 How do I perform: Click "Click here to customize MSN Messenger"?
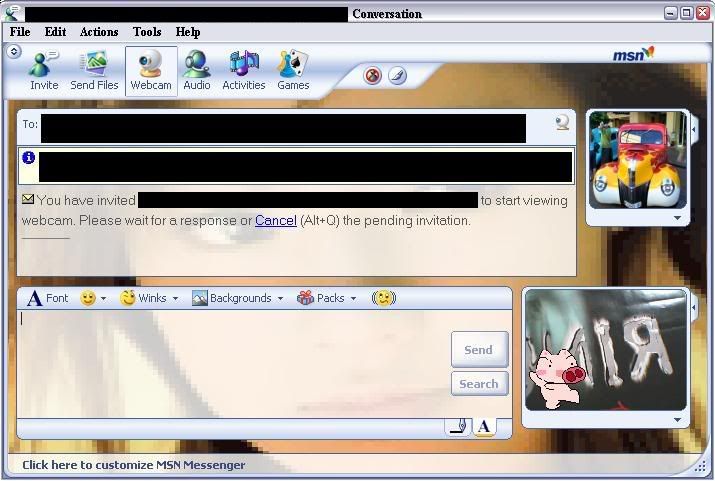[x=133, y=465]
